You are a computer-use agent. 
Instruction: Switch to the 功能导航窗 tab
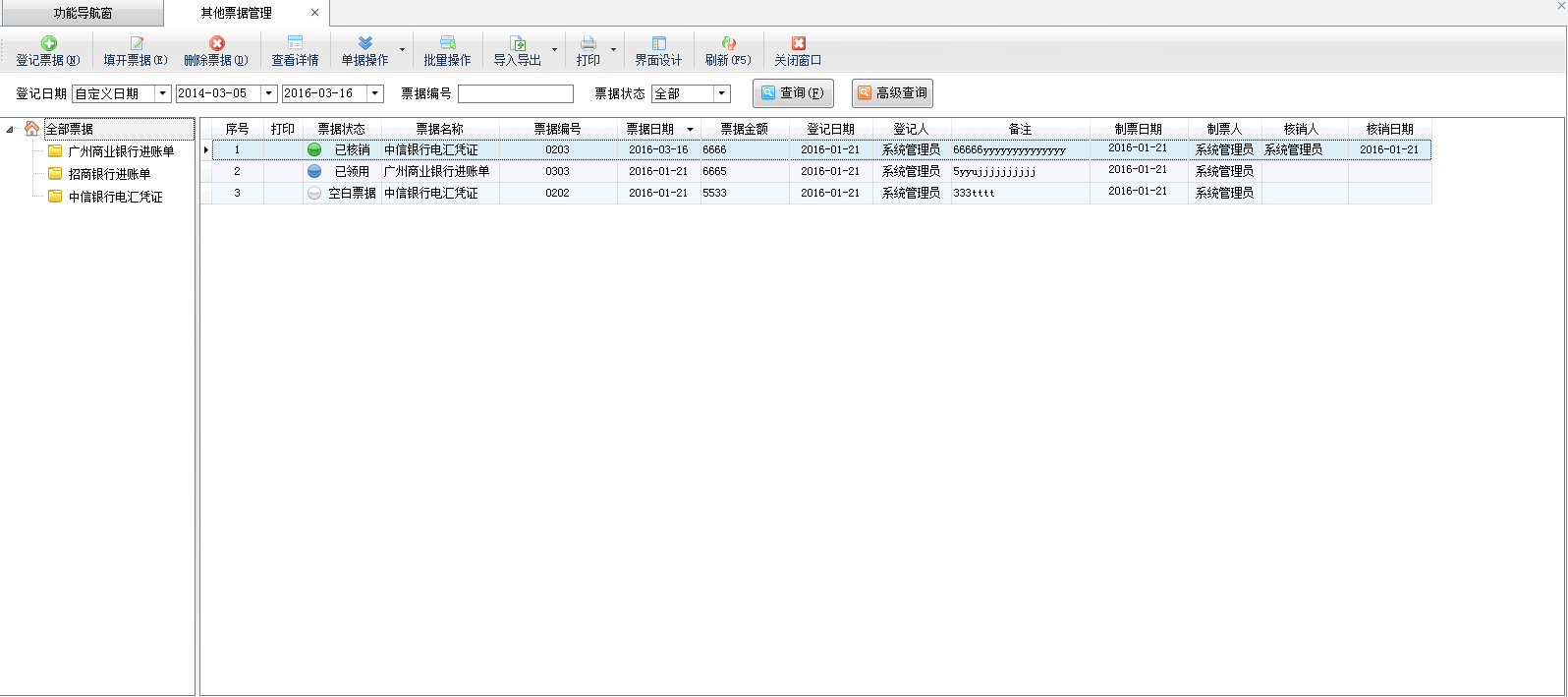(83, 14)
